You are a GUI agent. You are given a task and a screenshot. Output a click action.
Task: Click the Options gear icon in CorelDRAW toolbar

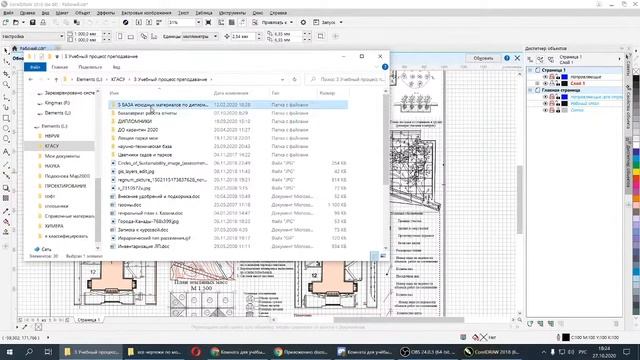click(x=303, y=22)
